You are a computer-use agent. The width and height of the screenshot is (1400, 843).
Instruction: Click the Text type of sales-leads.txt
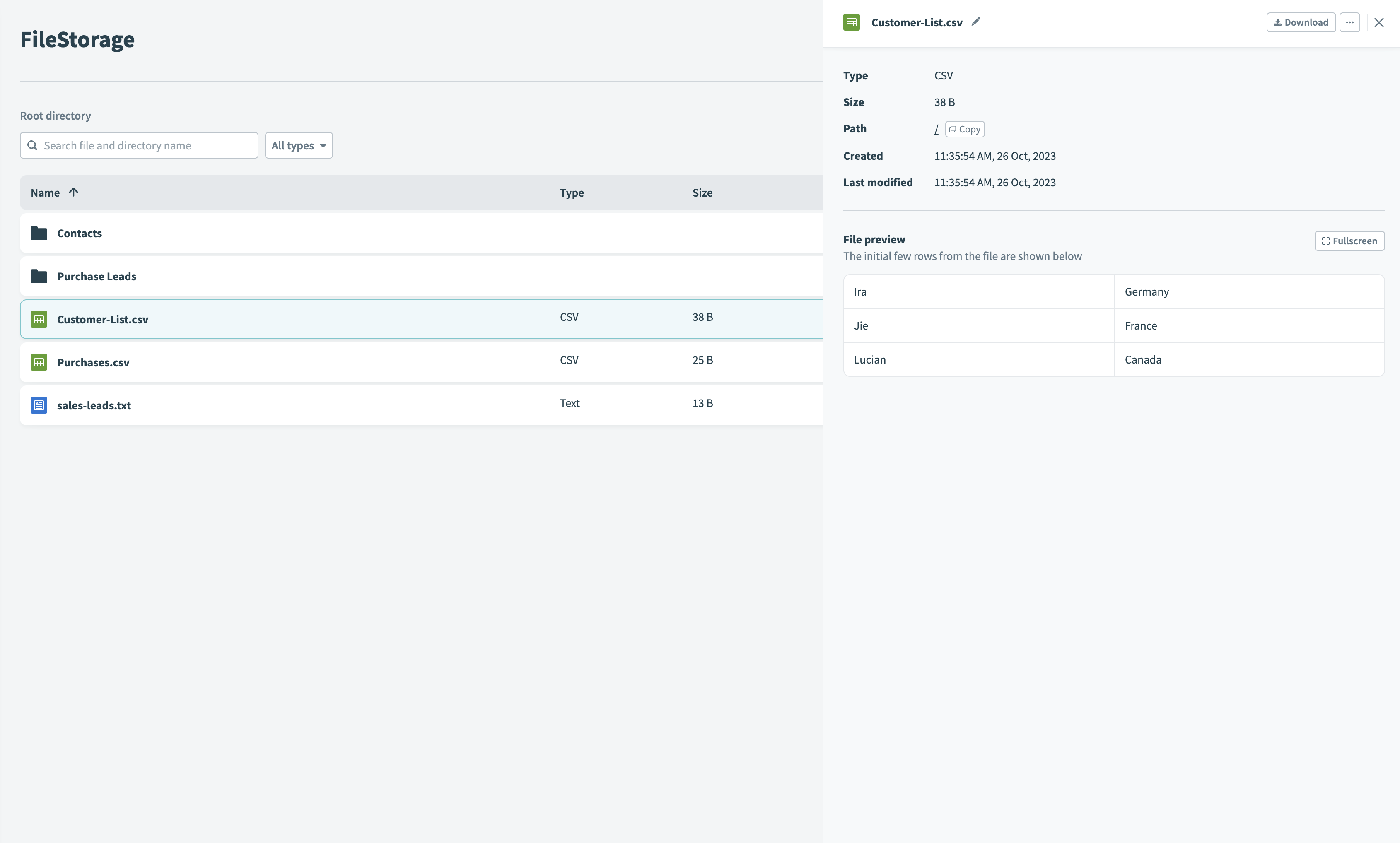click(x=570, y=403)
